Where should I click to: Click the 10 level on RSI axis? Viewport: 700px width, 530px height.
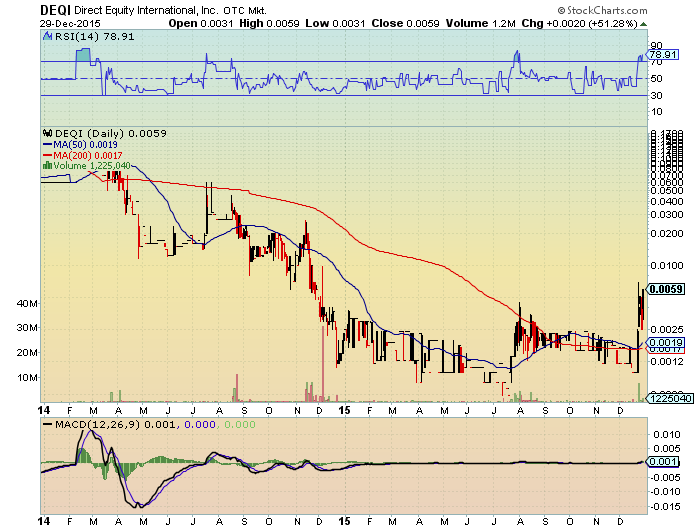(656, 112)
